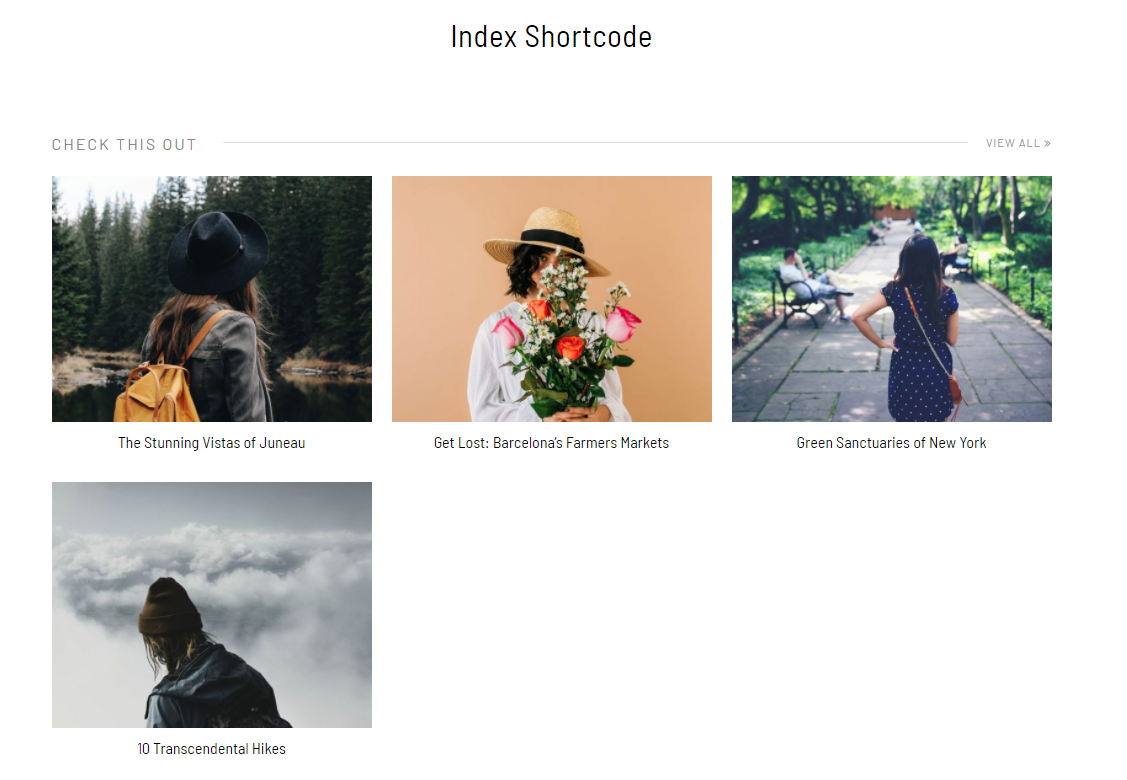
Task: Select the New York park path thumbnail
Action: click(x=892, y=299)
